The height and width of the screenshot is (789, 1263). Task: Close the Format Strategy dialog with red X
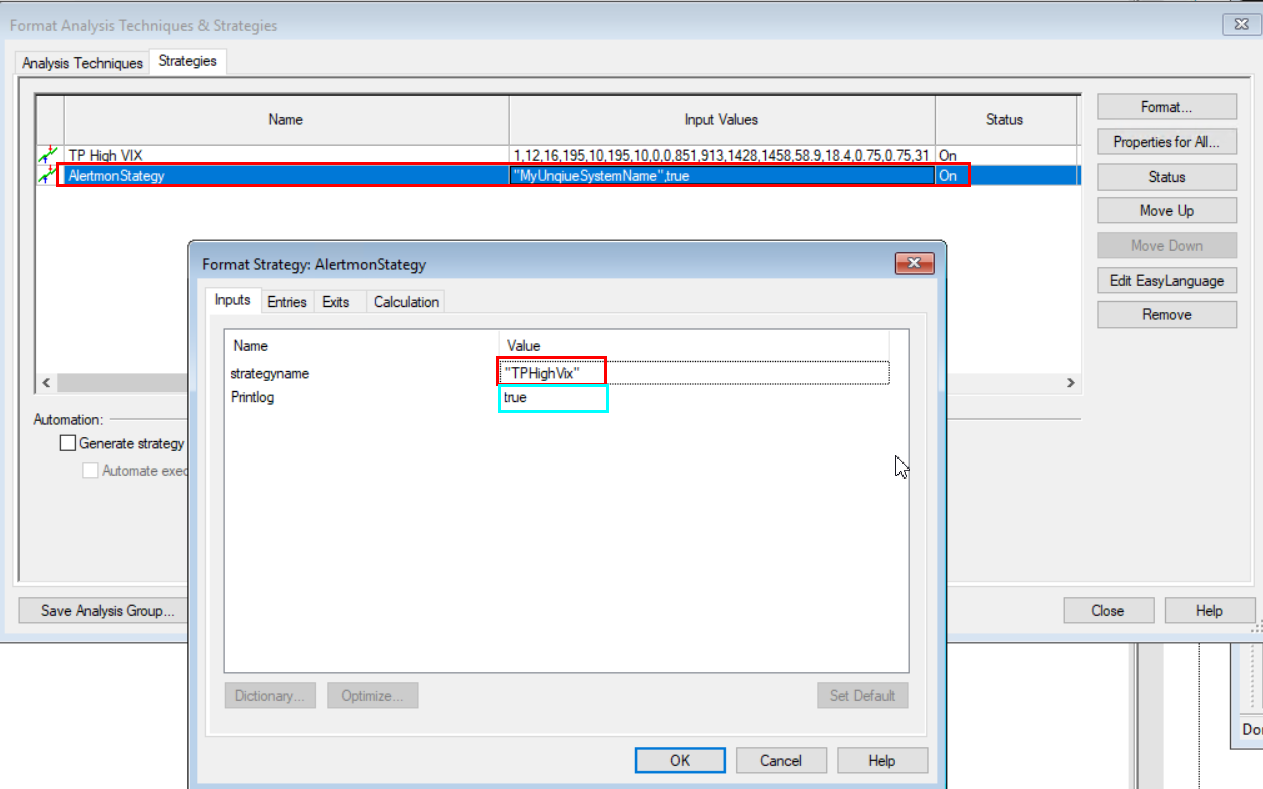point(914,264)
